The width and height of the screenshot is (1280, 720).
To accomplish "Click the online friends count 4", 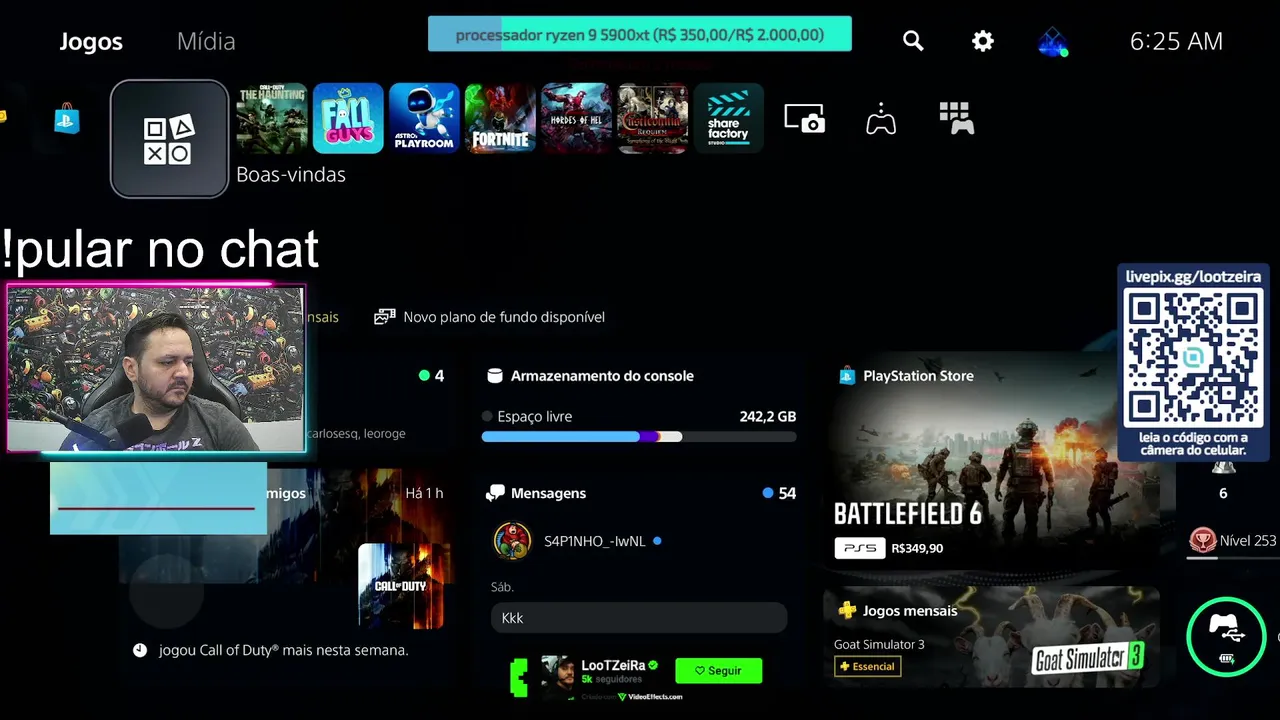I will point(432,376).
